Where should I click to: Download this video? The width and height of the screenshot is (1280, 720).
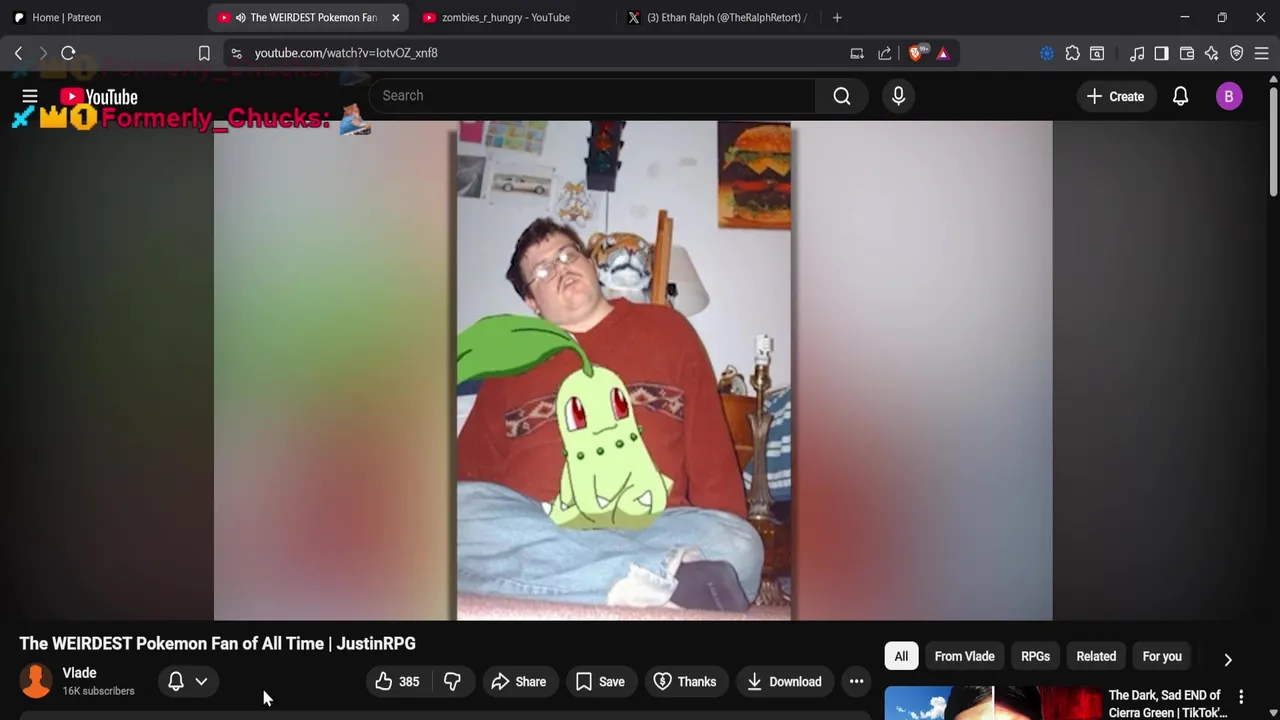(x=785, y=682)
